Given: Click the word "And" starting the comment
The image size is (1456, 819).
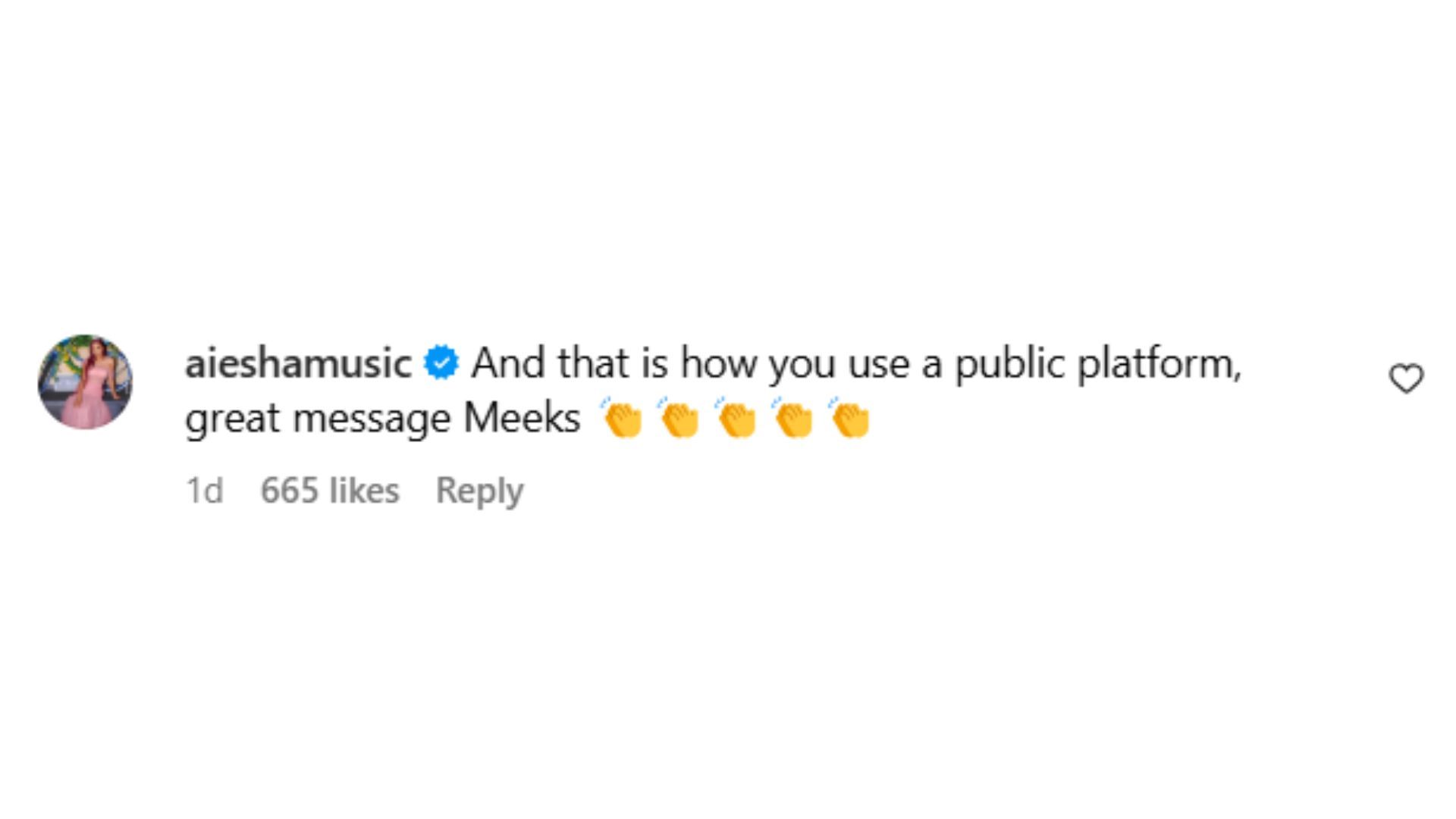Looking at the screenshot, I should (509, 362).
